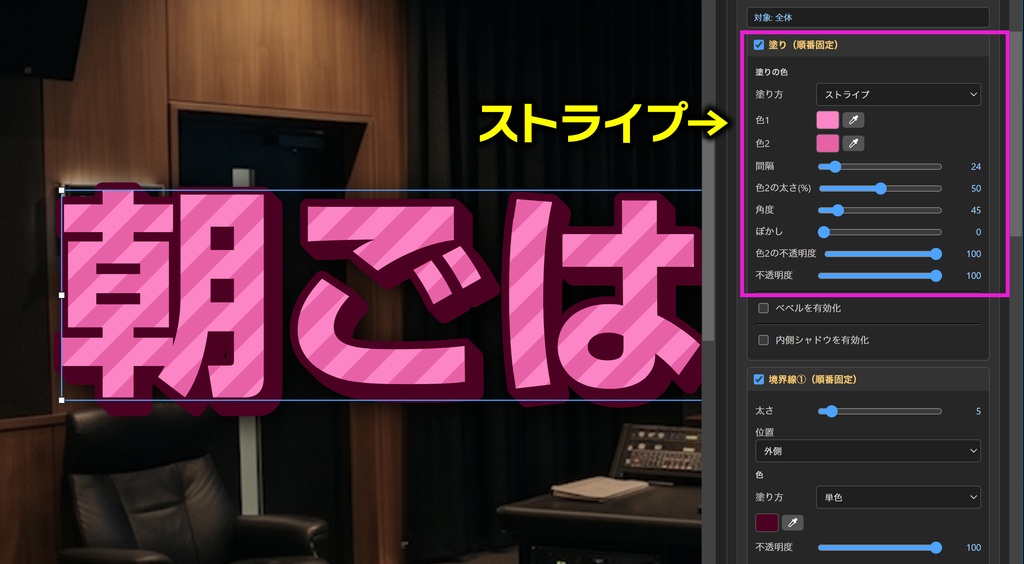Click the 間隔 value 24
The height and width of the screenshot is (564, 1024).
tap(976, 166)
